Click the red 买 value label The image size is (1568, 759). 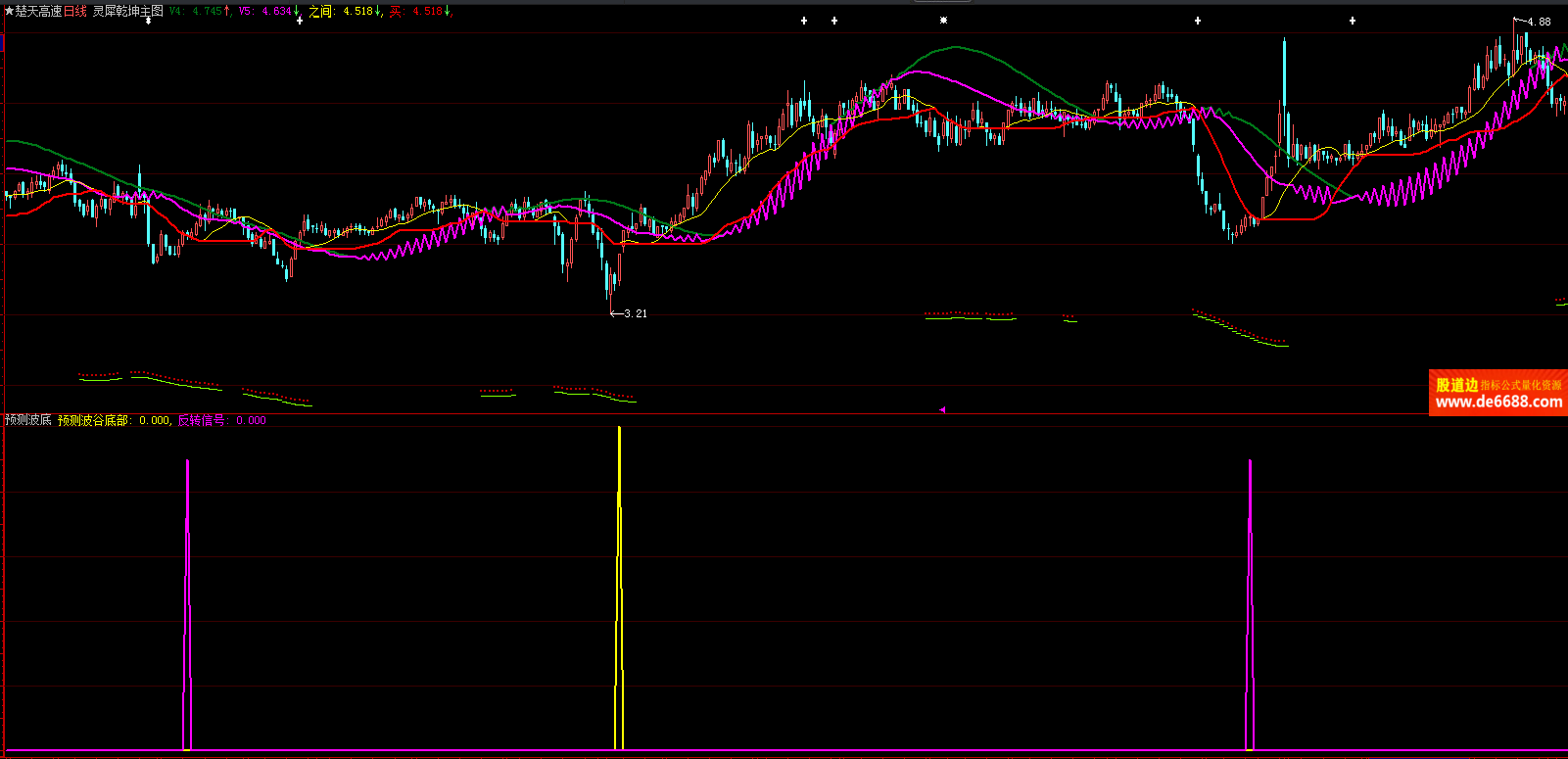point(420,12)
